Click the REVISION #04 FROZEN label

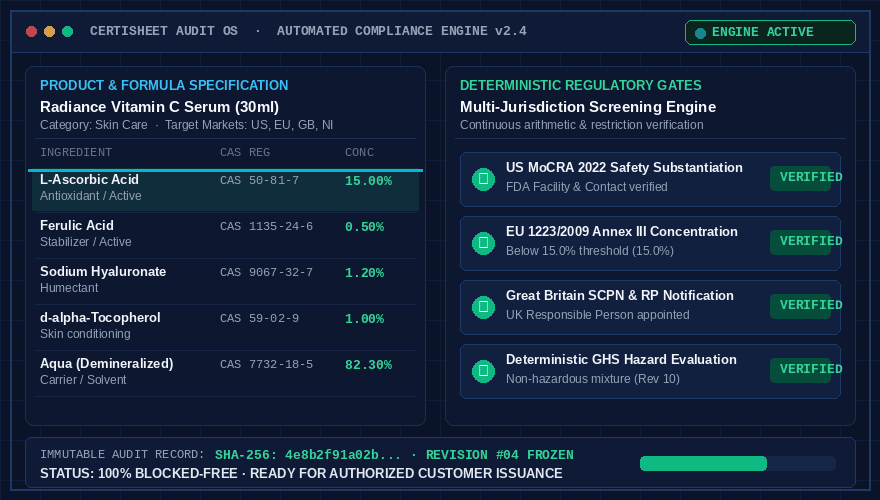(x=499, y=455)
